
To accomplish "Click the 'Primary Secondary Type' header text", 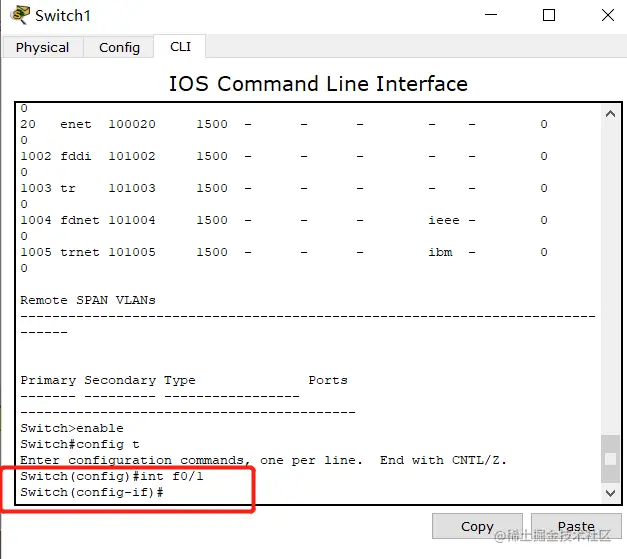I will click(108, 380).
